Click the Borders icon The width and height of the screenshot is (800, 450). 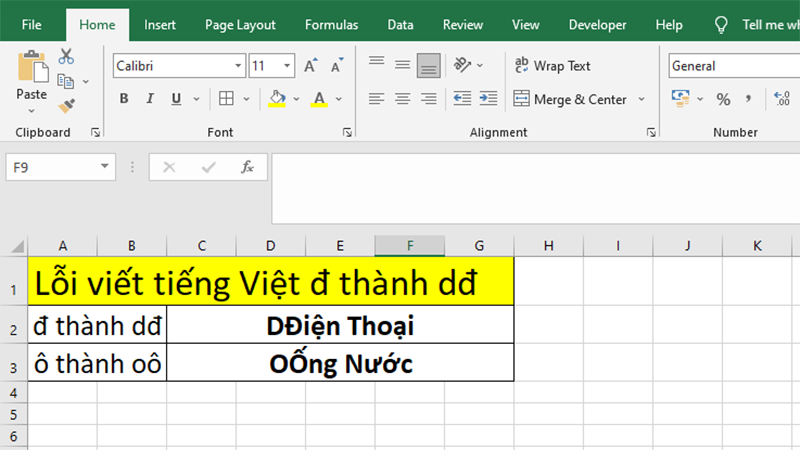[x=226, y=99]
